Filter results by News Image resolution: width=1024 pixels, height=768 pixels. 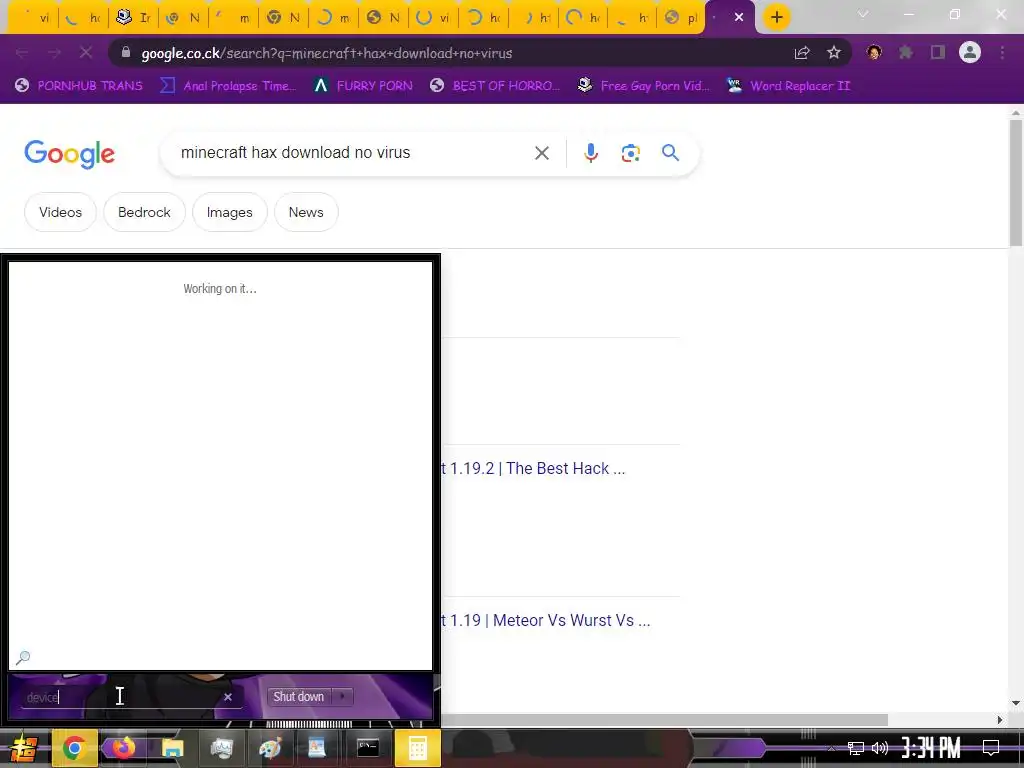pyautogui.click(x=306, y=212)
